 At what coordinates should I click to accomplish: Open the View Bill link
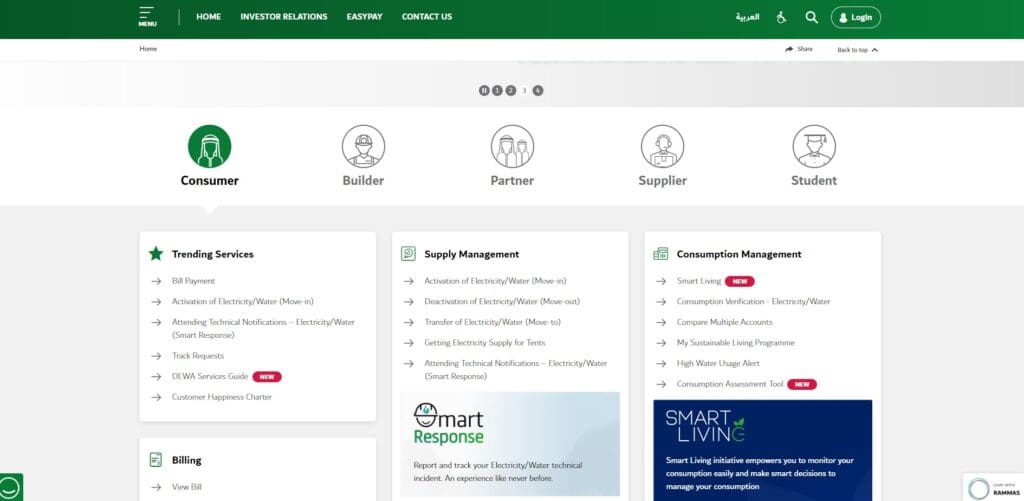(x=187, y=487)
